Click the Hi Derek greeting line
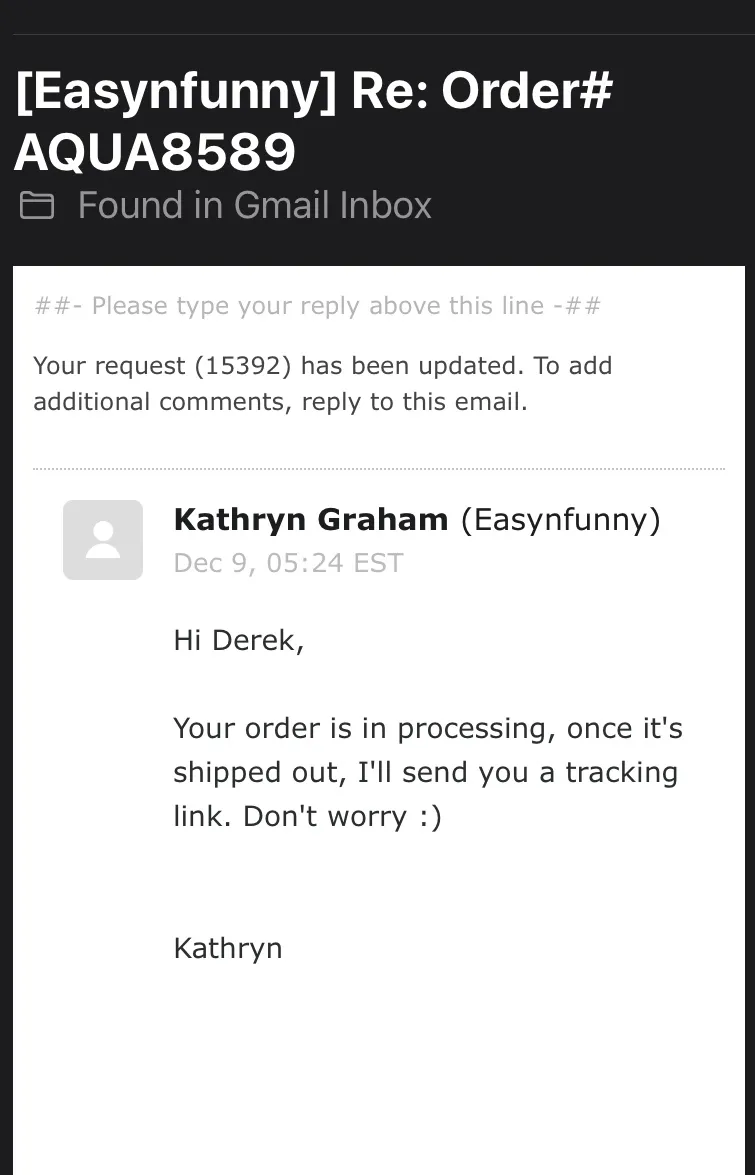Screen dimensions: 755x1175 click(239, 641)
